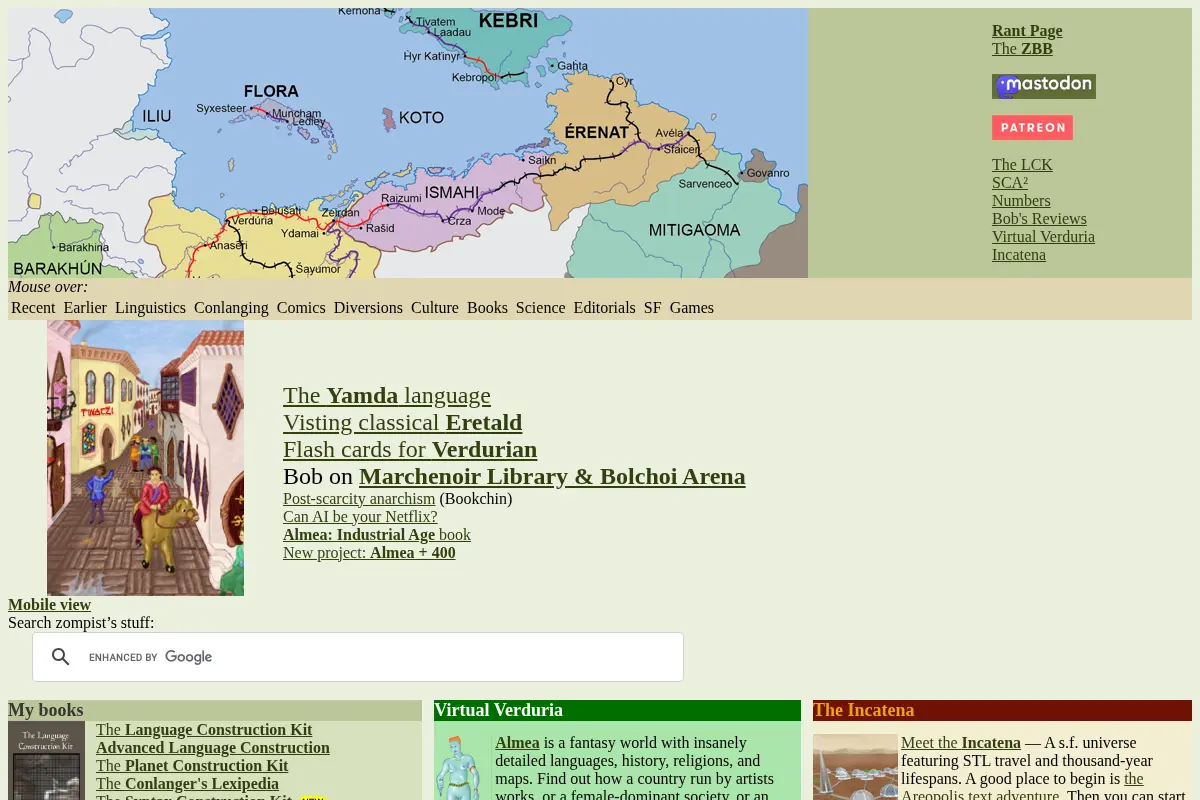This screenshot has width=1200, height=800.
Task: Click 'The Incatena' section heading
Action: (864, 710)
